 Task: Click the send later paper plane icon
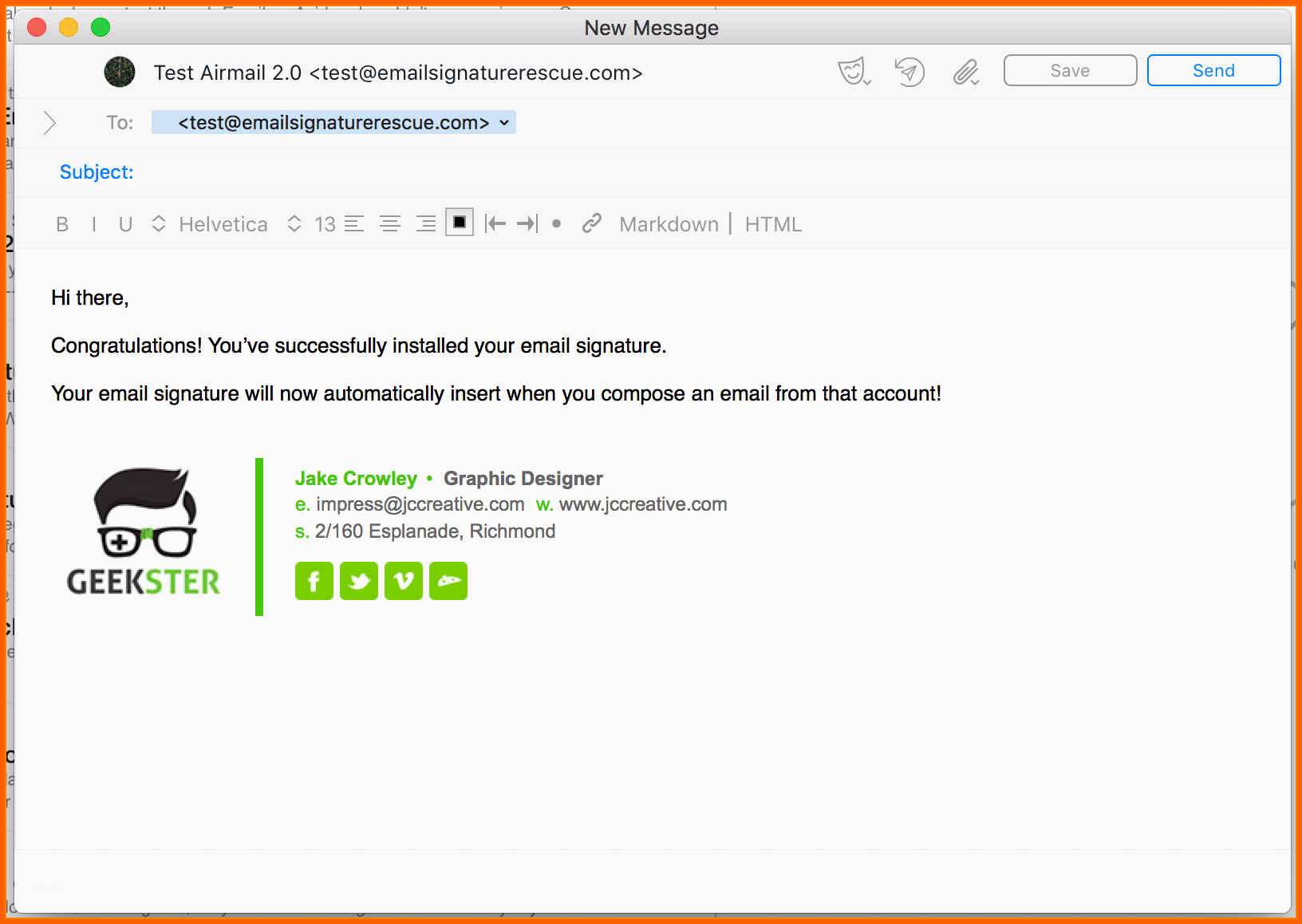[909, 72]
